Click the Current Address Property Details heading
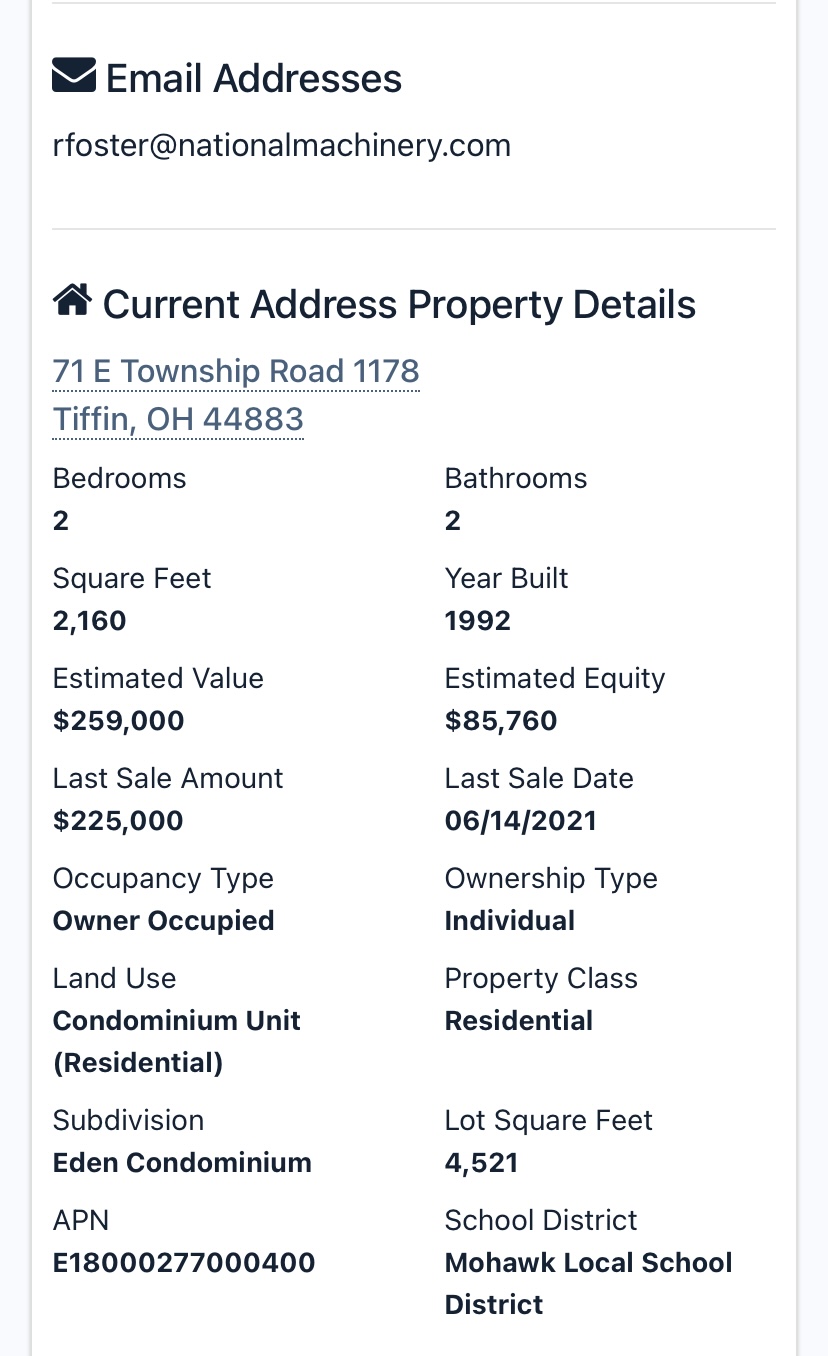This screenshot has height=1356, width=828. pos(399,304)
